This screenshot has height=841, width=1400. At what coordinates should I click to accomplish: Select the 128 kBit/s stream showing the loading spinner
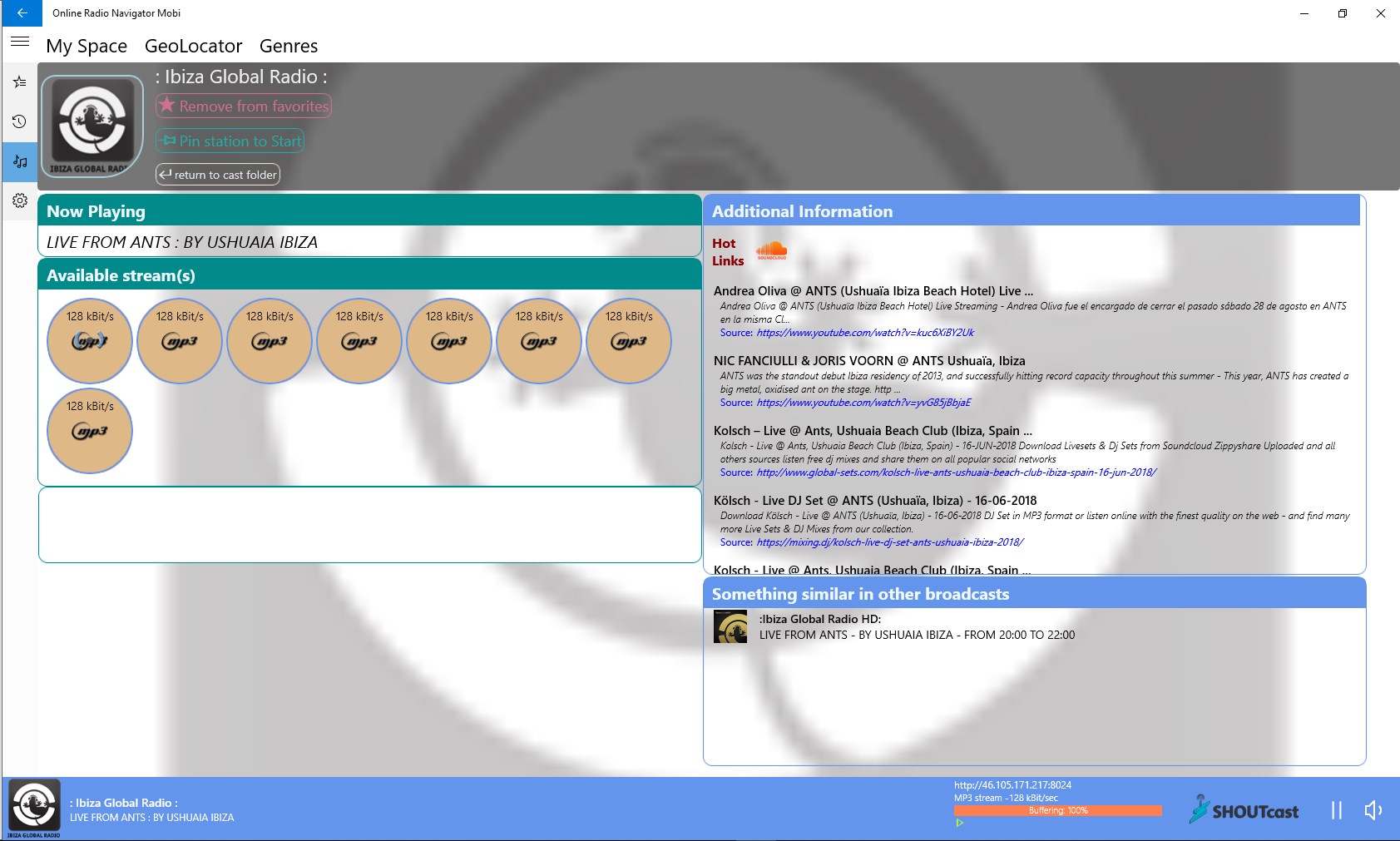(90, 340)
